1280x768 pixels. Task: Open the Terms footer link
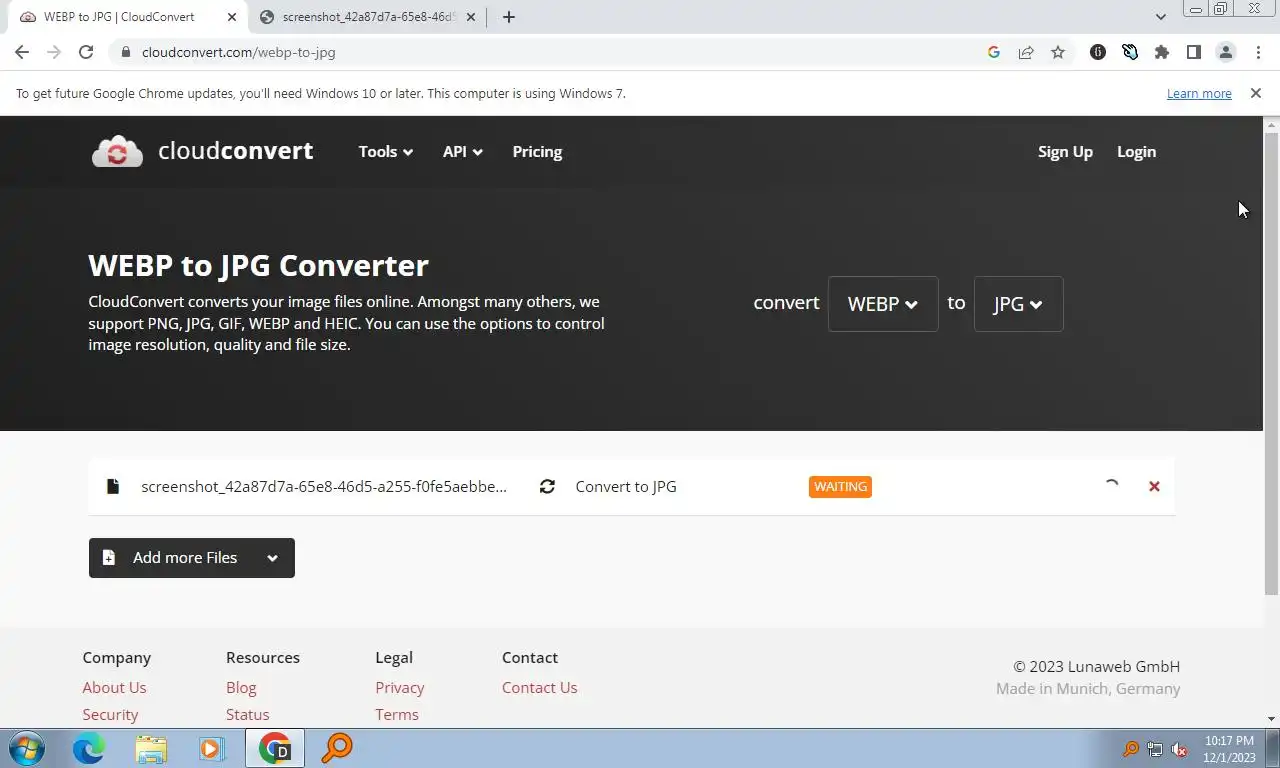pos(397,715)
